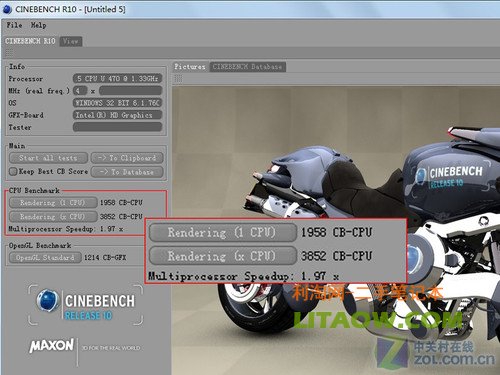Send results with To Database button
The image size is (500, 375).
(x=127, y=172)
